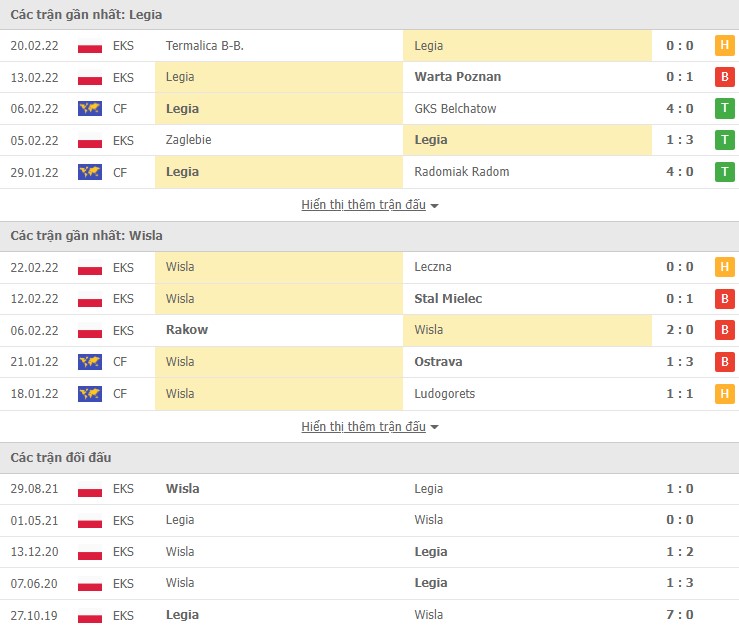Click the 'Các trận gần nhất: Wisla' header
Screen dimensions: 739x628
(87, 236)
